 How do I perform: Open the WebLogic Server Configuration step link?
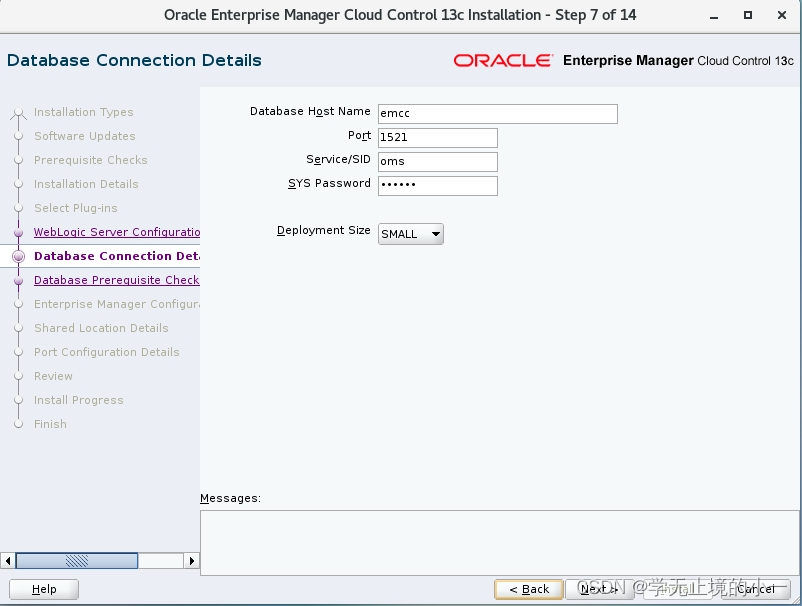116,232
